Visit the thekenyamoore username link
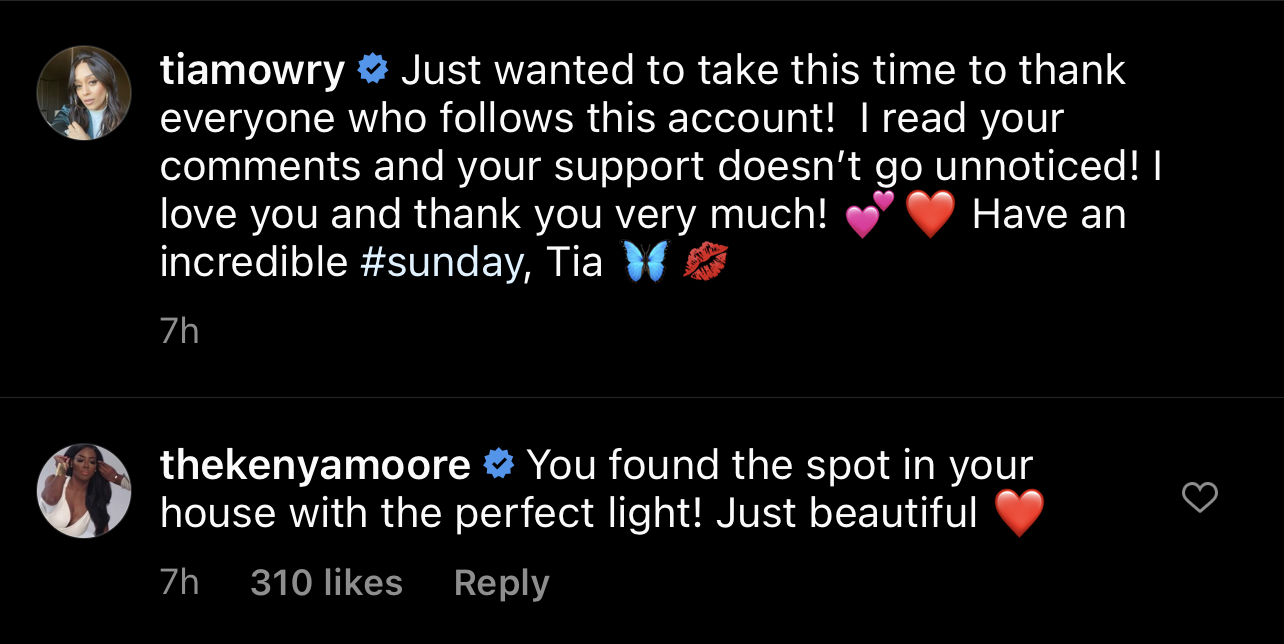The width and height of the screenshot is (1284, 644). click(315, 465)
